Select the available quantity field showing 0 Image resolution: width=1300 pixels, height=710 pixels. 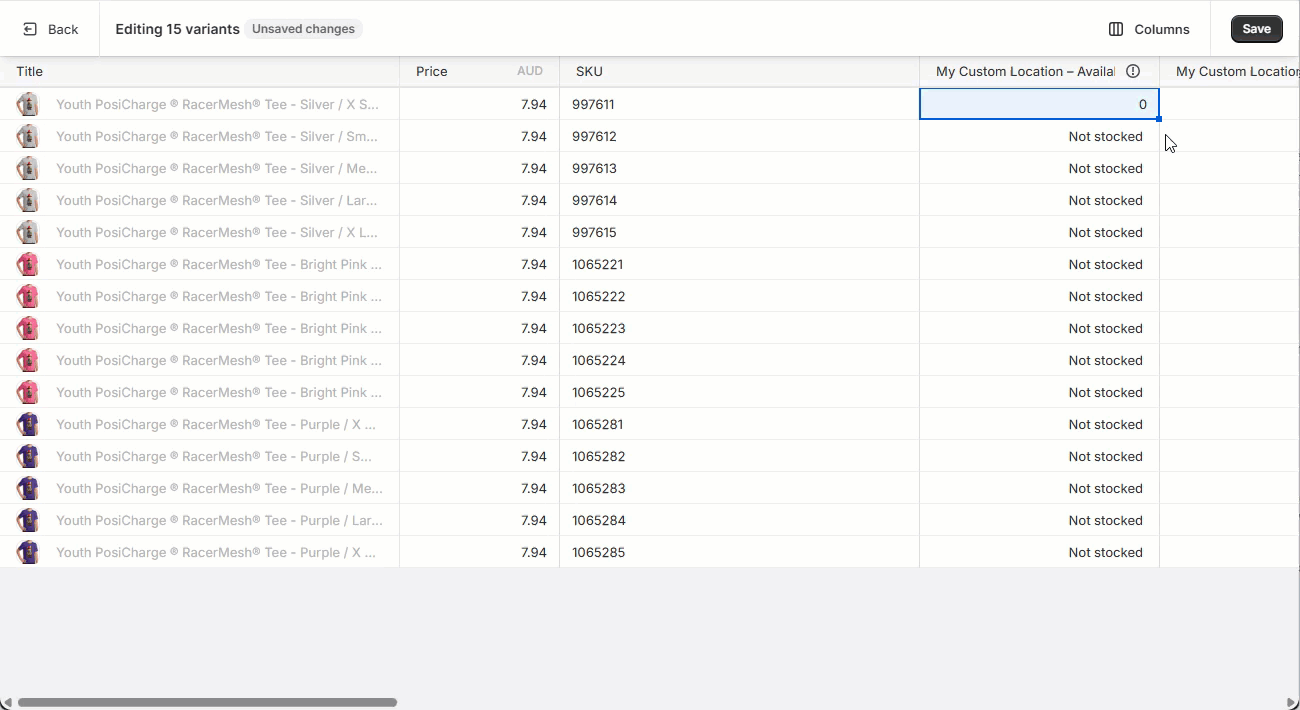point(1040,104)
